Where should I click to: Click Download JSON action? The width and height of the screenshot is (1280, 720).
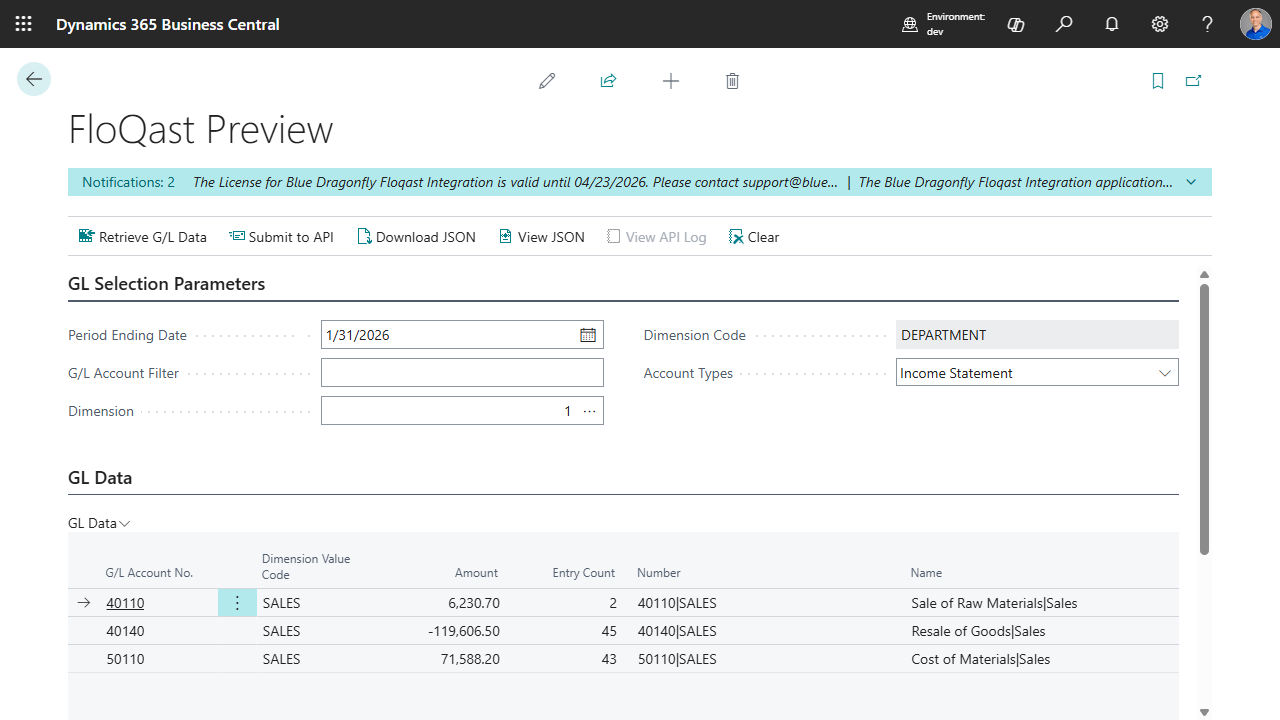416,237
